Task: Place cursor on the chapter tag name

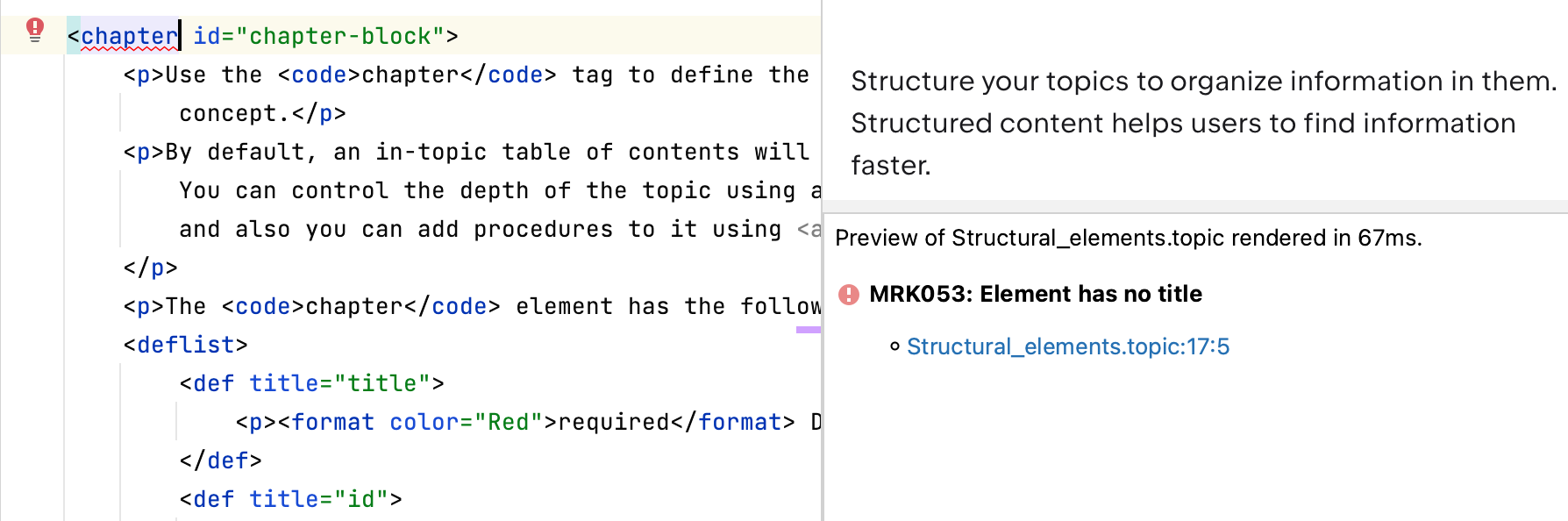Action: [x=129, y=36]
